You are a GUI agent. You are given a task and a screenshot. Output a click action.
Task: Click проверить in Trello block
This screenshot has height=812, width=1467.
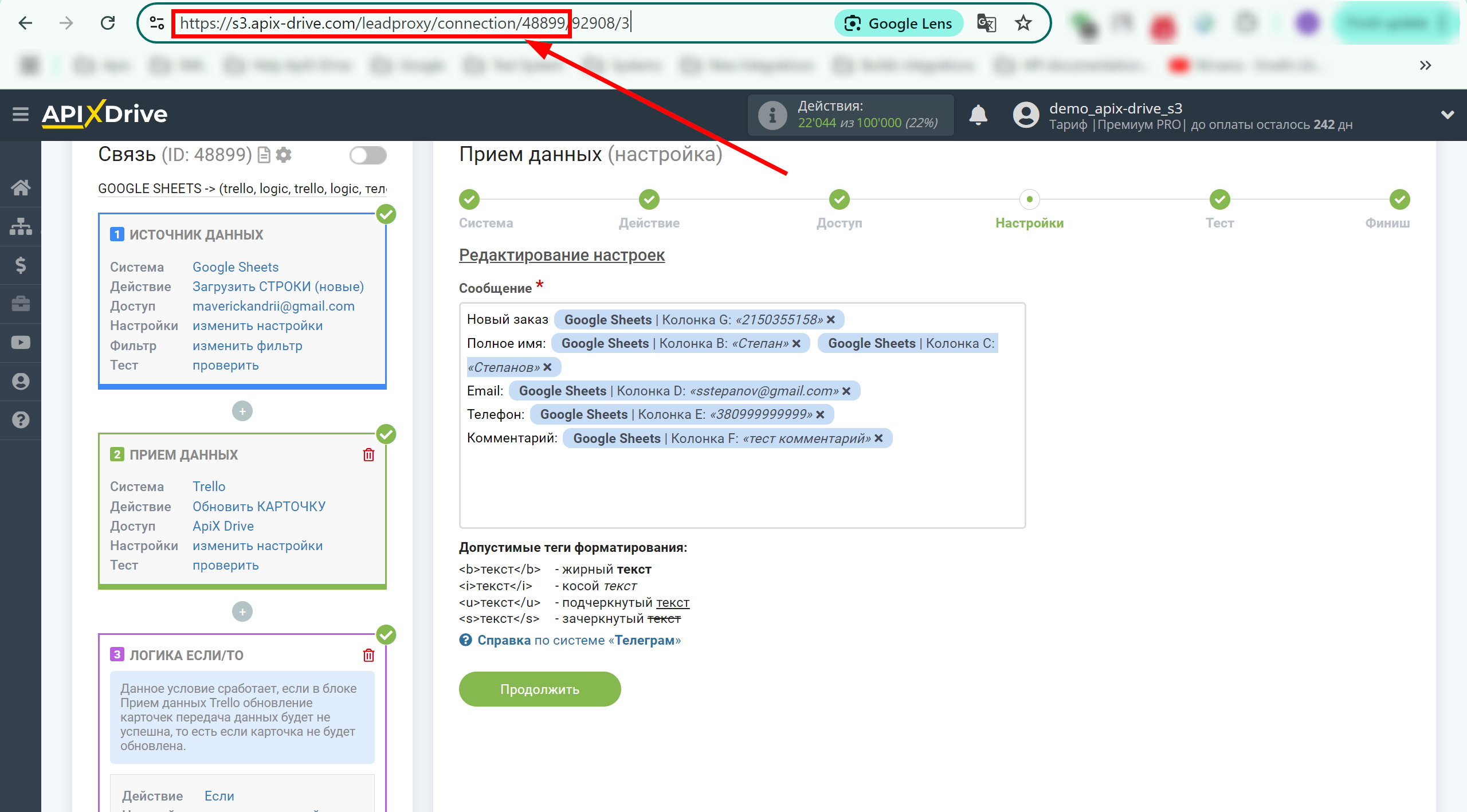pyautogui.click(x=225, y=565)
